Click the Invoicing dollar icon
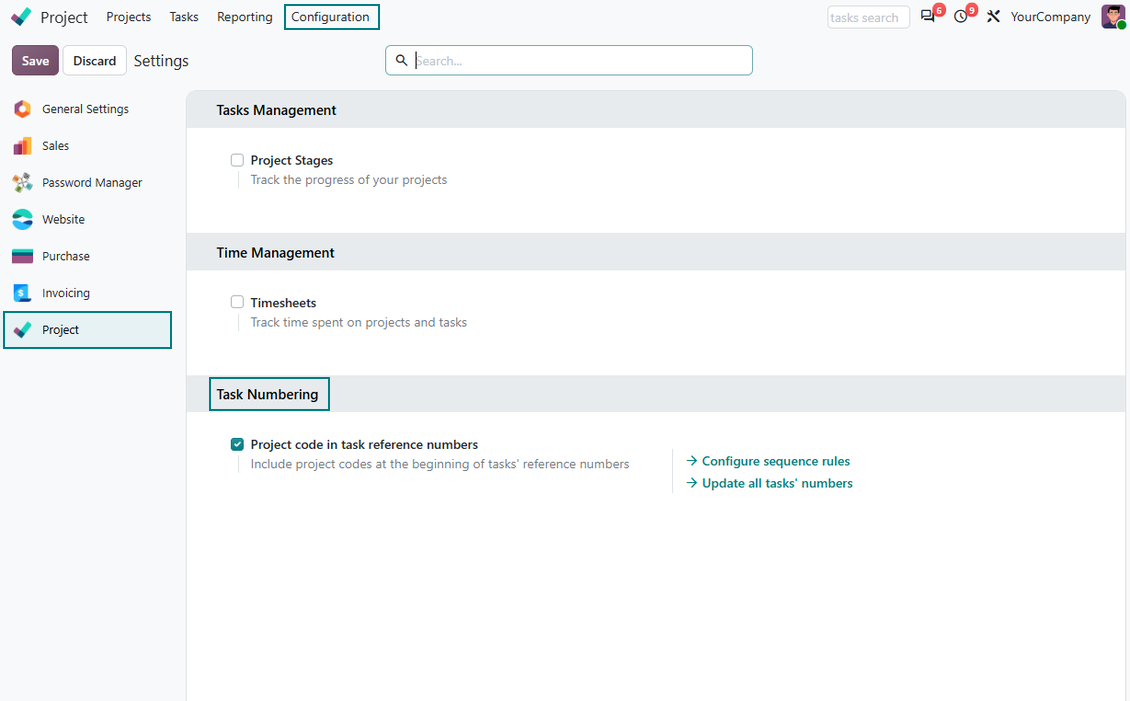 click(x=22, y=293)
